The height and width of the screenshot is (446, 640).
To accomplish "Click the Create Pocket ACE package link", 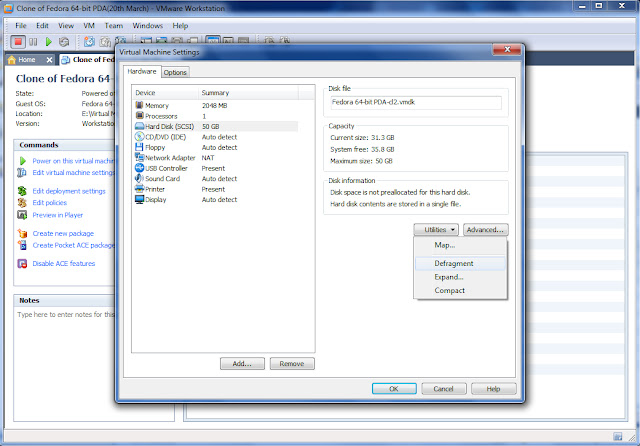I will coord(74,245).
